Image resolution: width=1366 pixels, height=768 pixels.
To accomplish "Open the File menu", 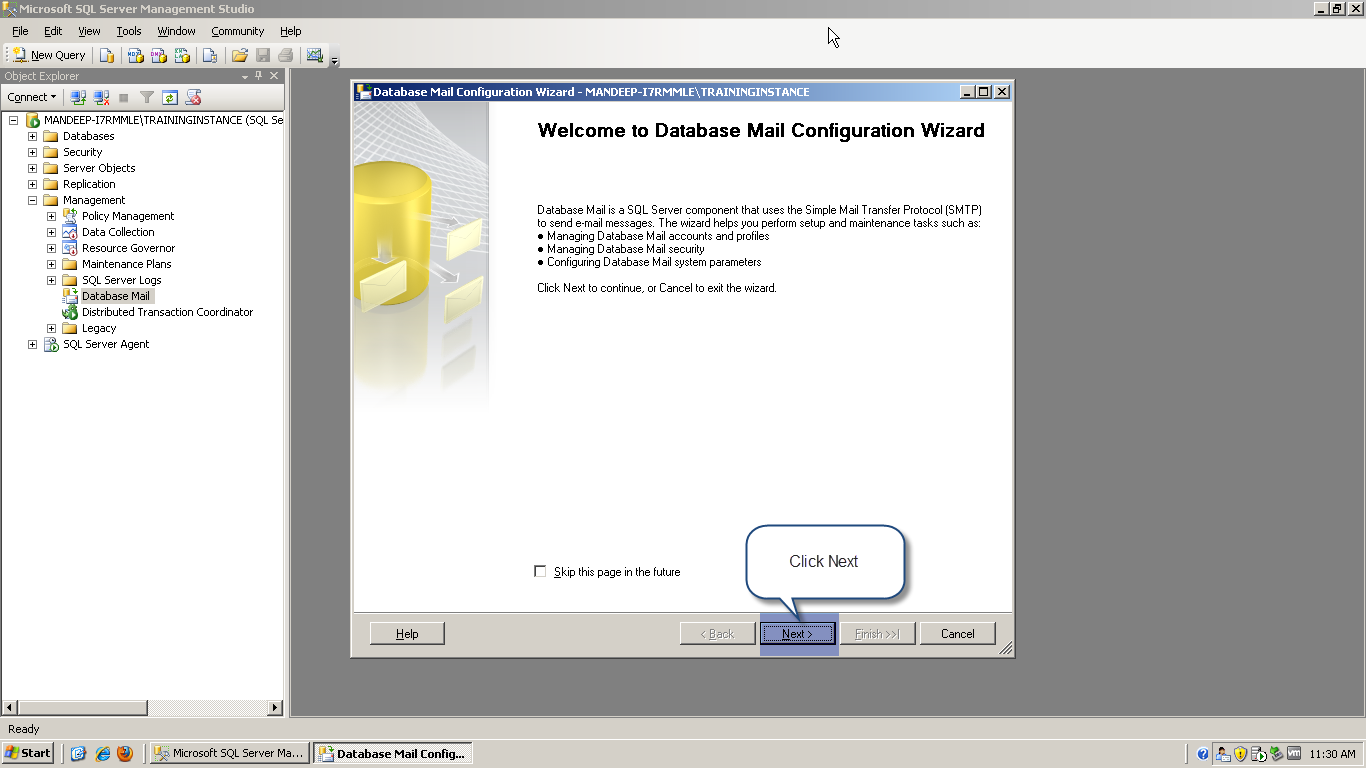I will [20, 31].
